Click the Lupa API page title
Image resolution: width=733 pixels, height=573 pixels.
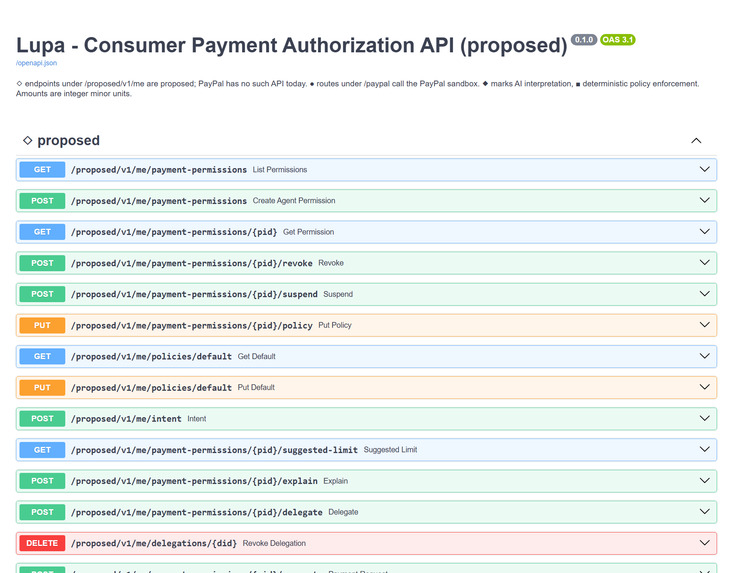click(292, 46)
